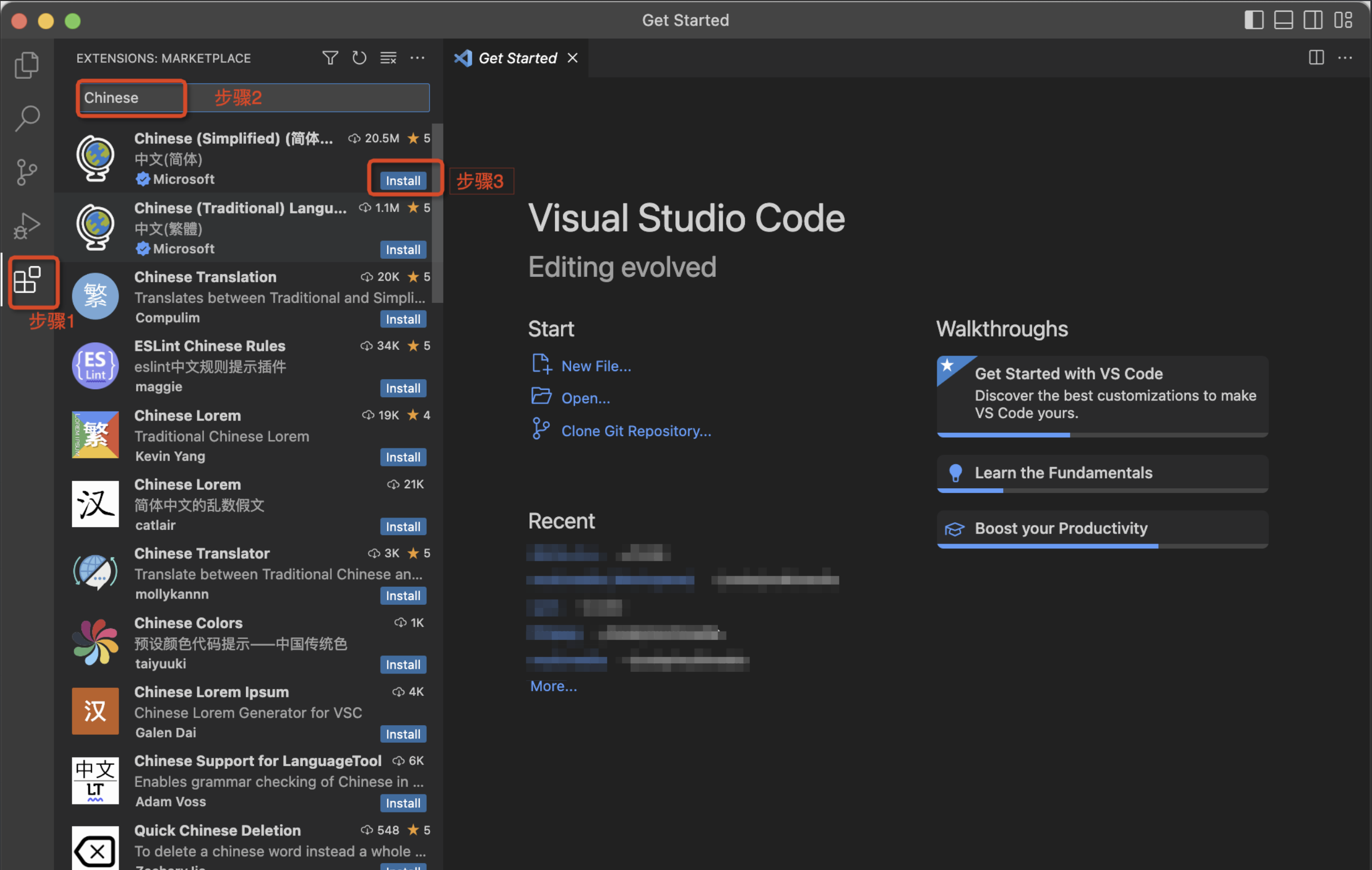Open the Explorer view in activity bar
This screenshot has height=870, width=1372.
point(27,64)
